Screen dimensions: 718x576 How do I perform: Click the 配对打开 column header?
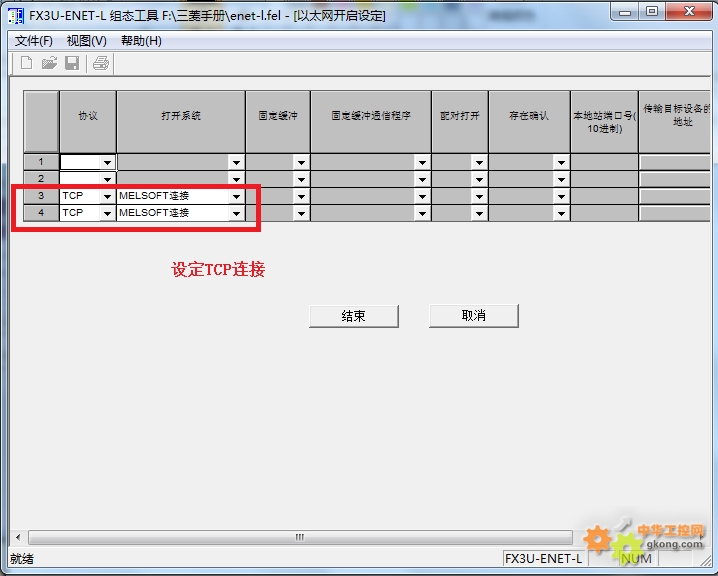[x=460, y=121]
